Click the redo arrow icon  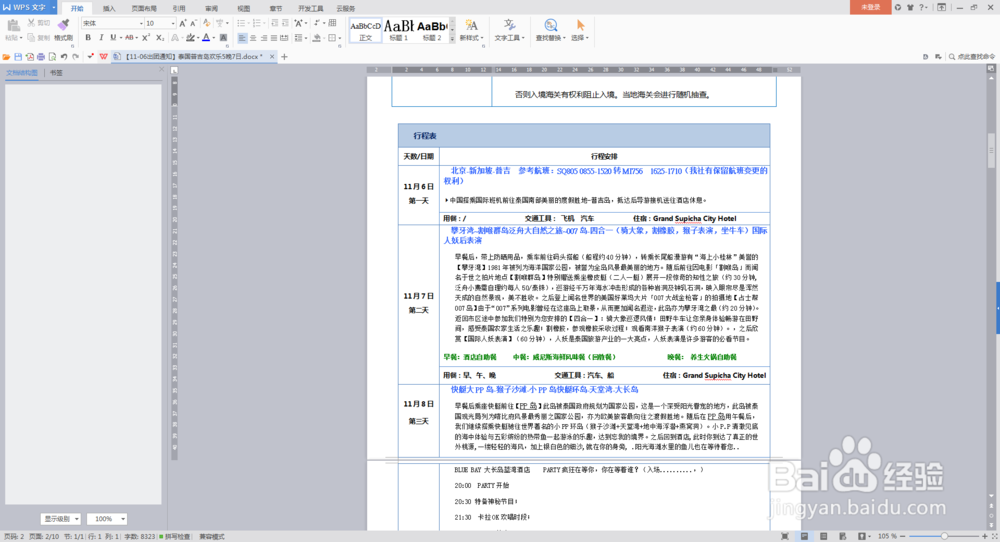(x=76, y=57)
